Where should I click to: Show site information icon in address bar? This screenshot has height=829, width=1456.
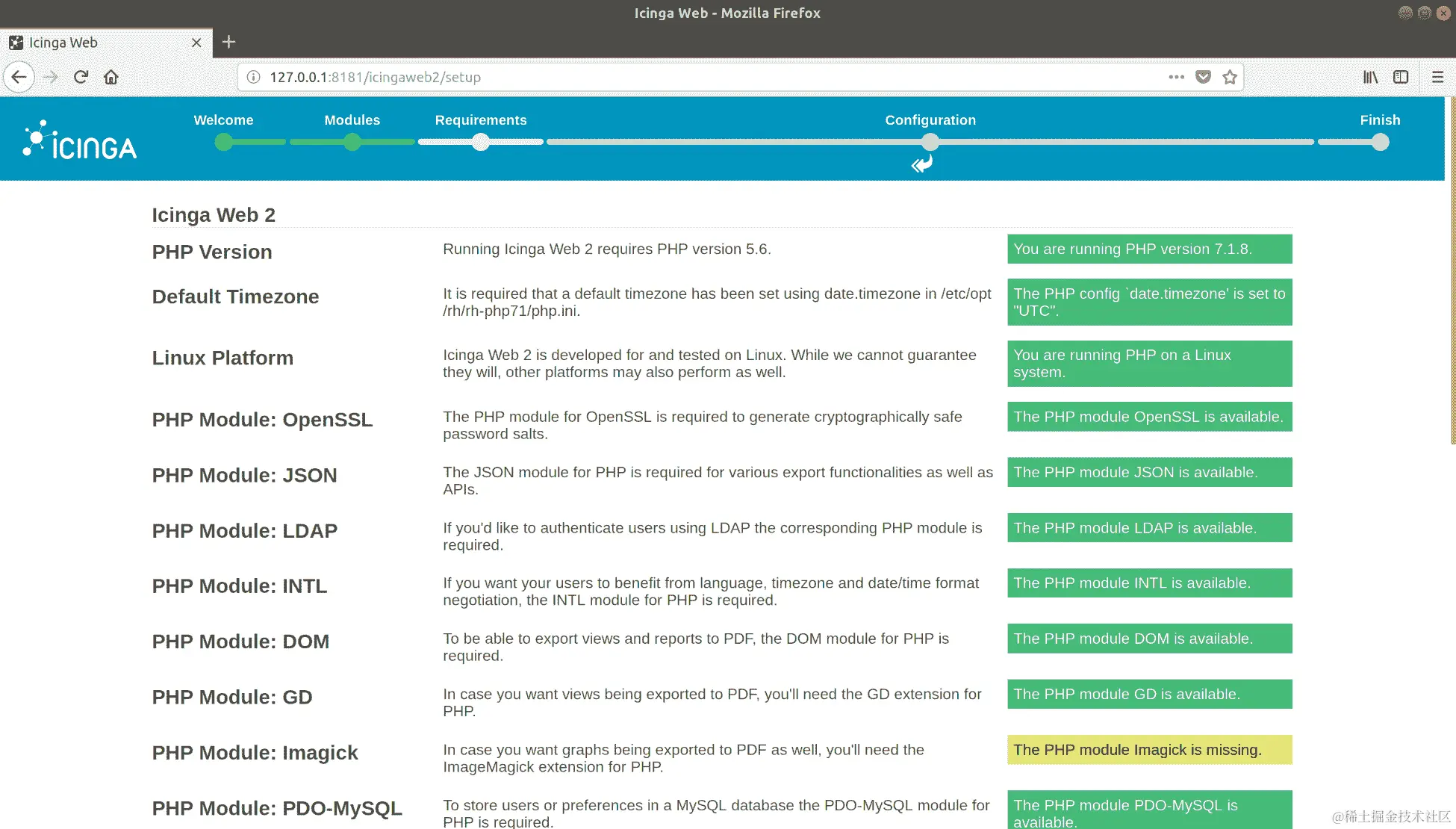[x=254, y=77]
